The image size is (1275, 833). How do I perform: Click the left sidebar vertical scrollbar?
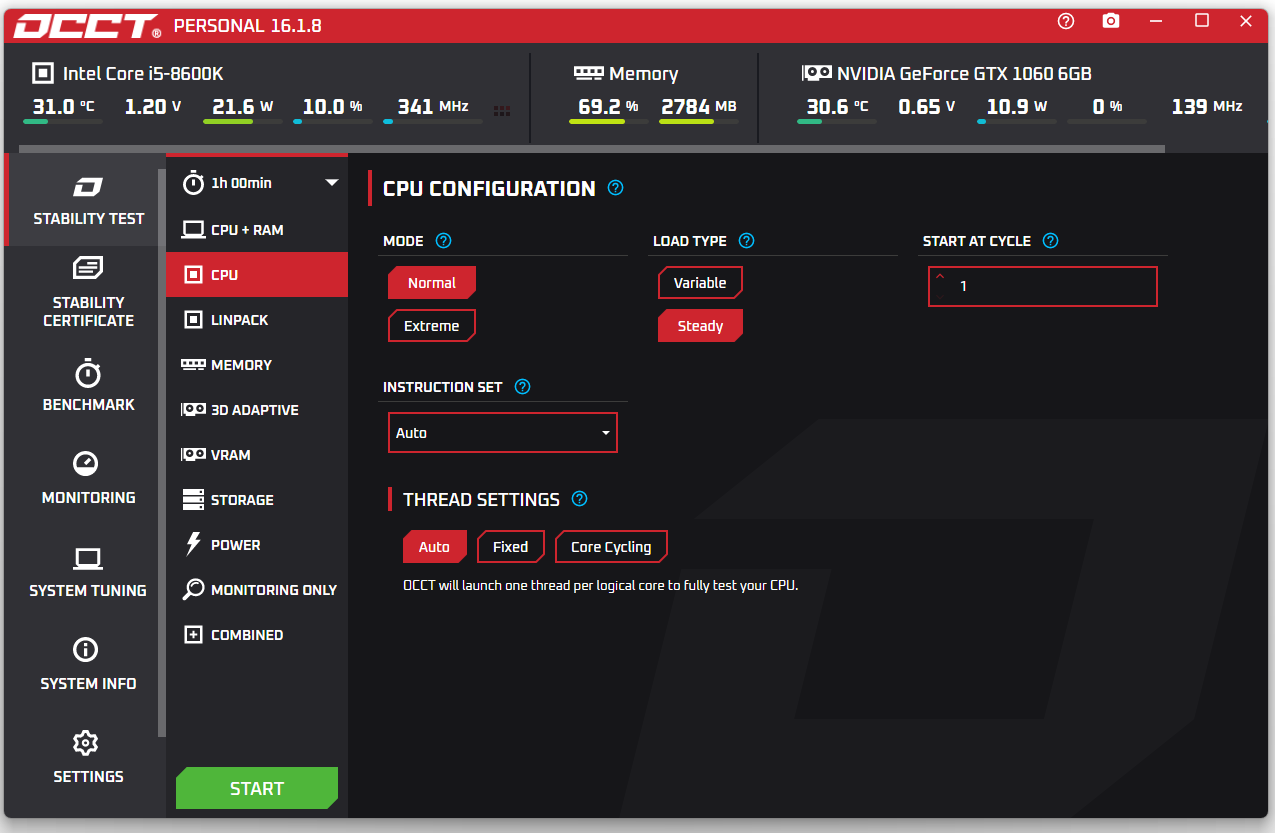point(162,453)
